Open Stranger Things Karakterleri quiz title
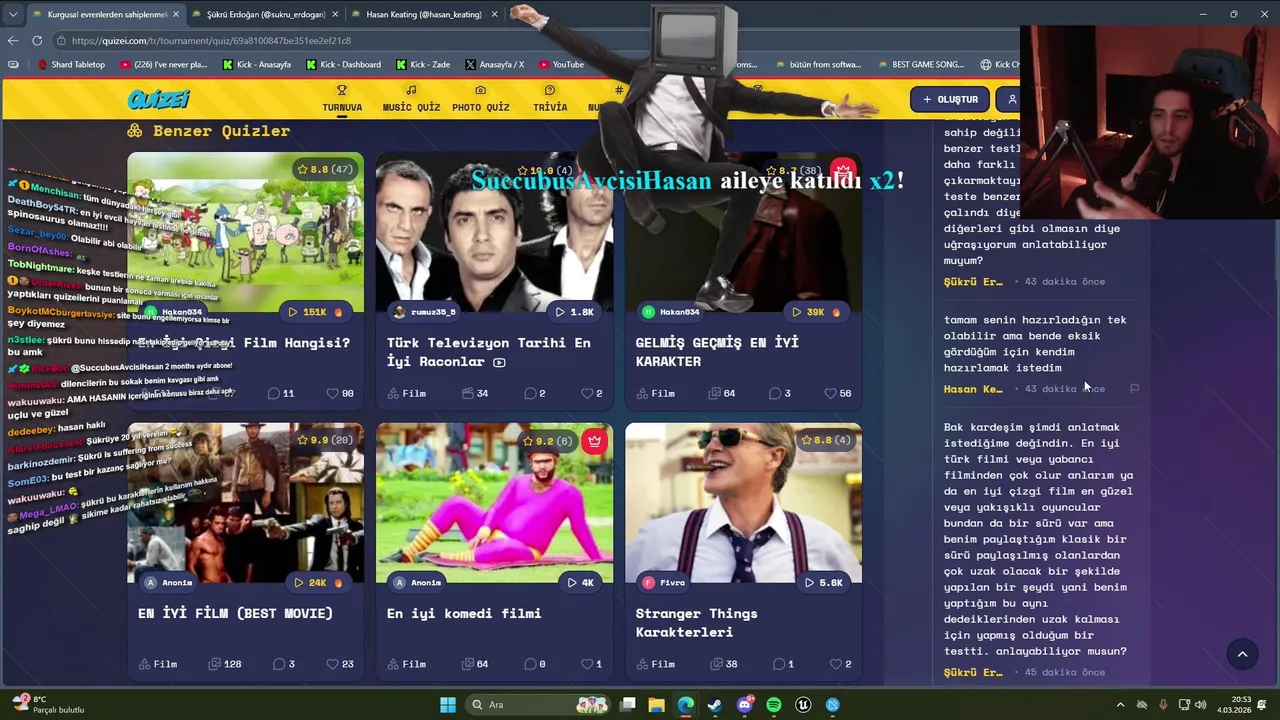 coord(697,622)
